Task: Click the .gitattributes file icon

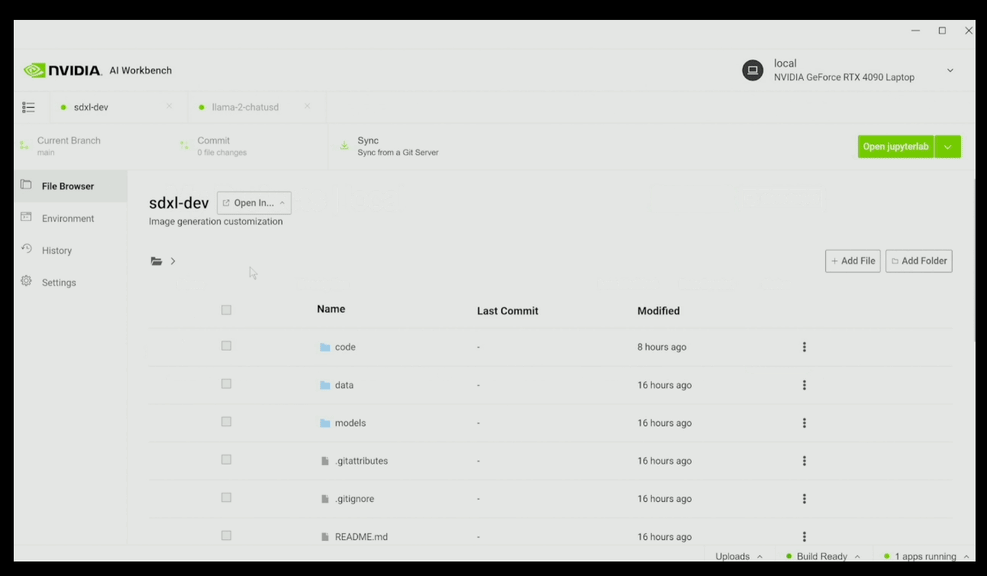Action: click(x=325, y=461)
